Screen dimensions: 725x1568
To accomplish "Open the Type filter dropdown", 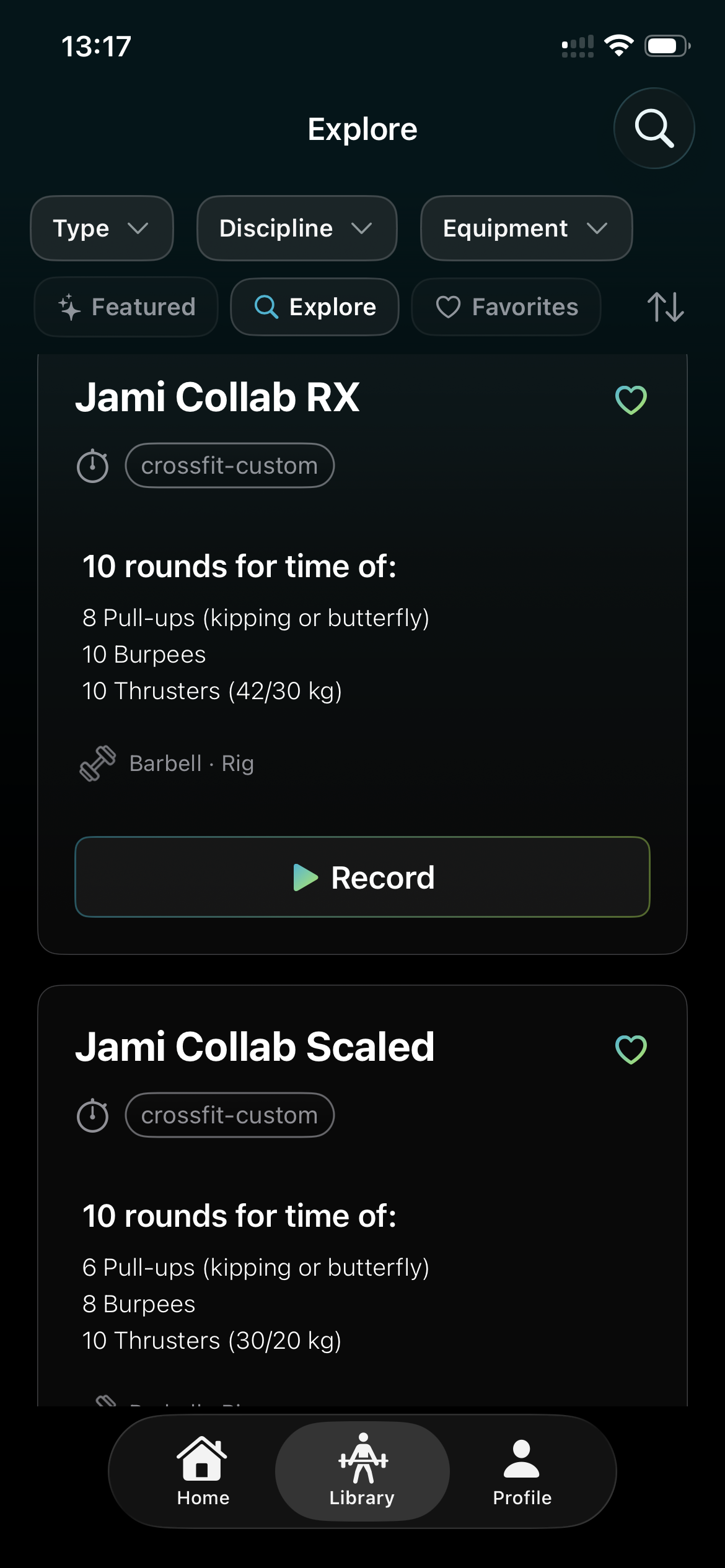I will [101, 228].
